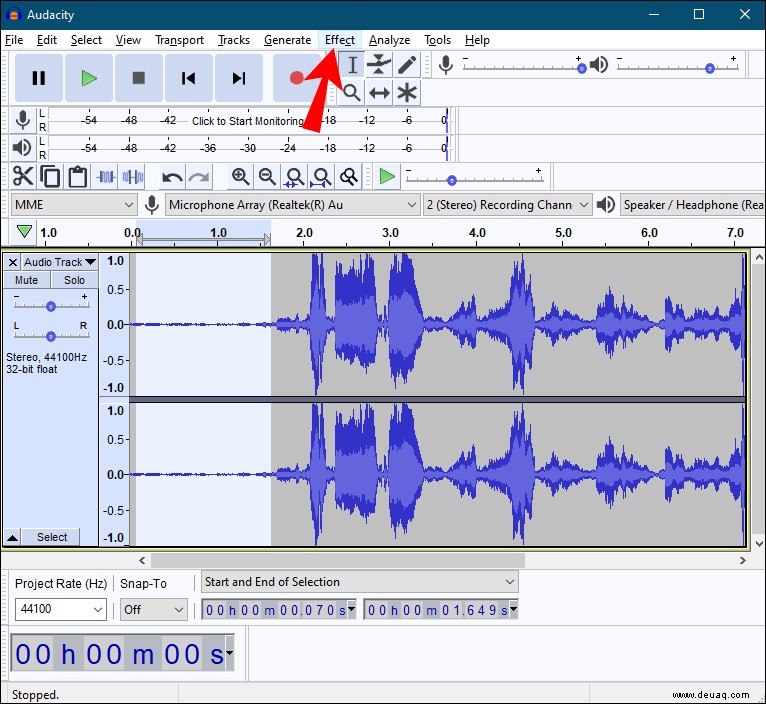Pick the Selection (I-beam) tool
Viewport: 766px width, 704px height.
[x=352, y=64]
